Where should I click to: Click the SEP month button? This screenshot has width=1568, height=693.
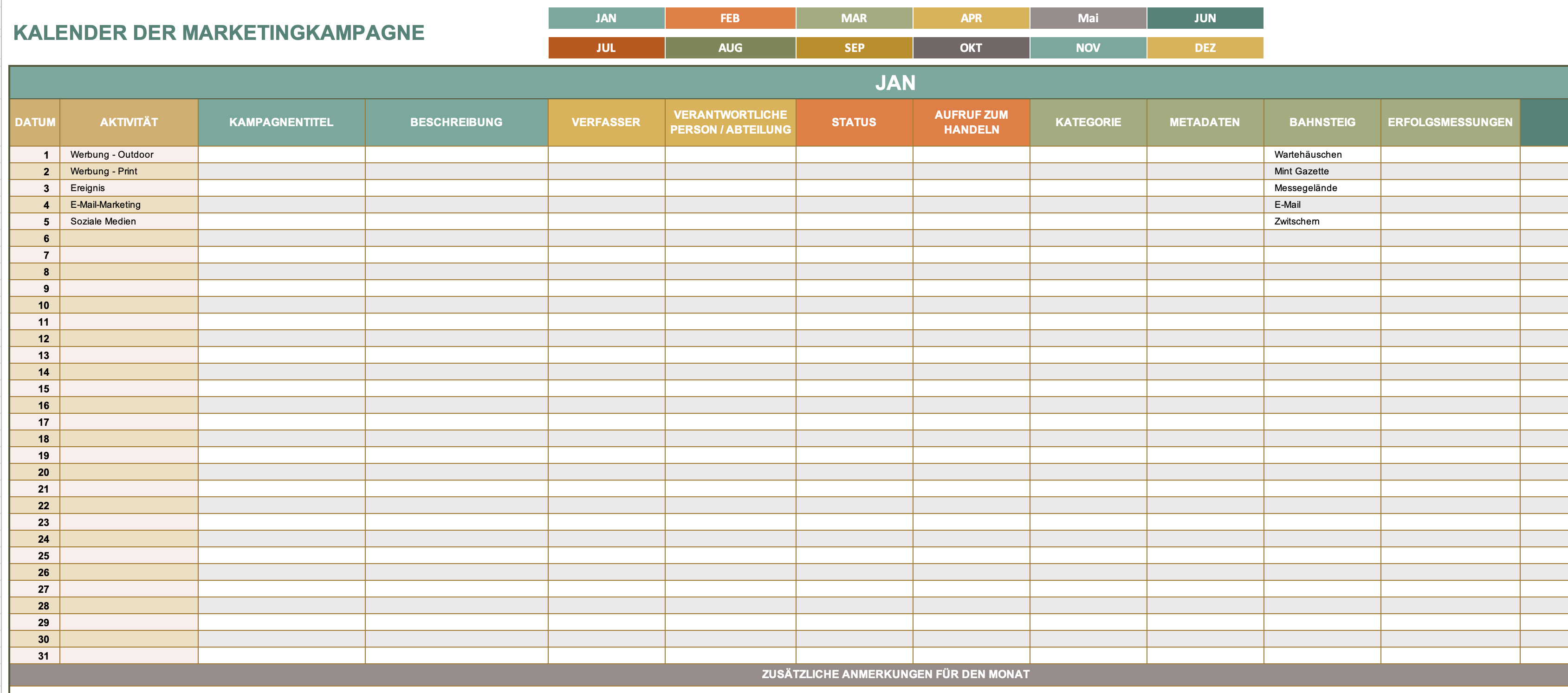pyautogui.click(x=854, y=48)
